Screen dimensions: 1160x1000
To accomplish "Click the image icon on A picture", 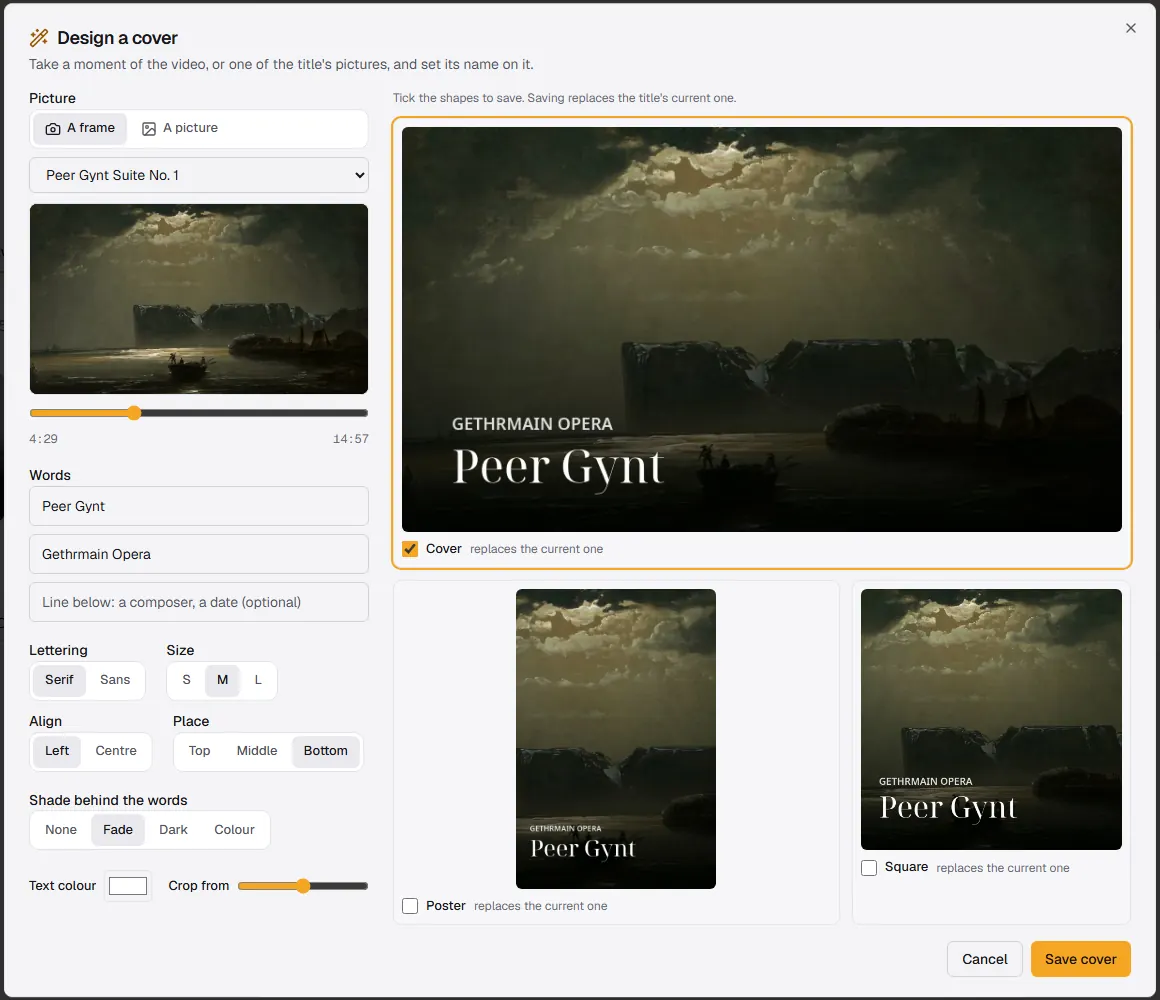I will click(149, 129).
